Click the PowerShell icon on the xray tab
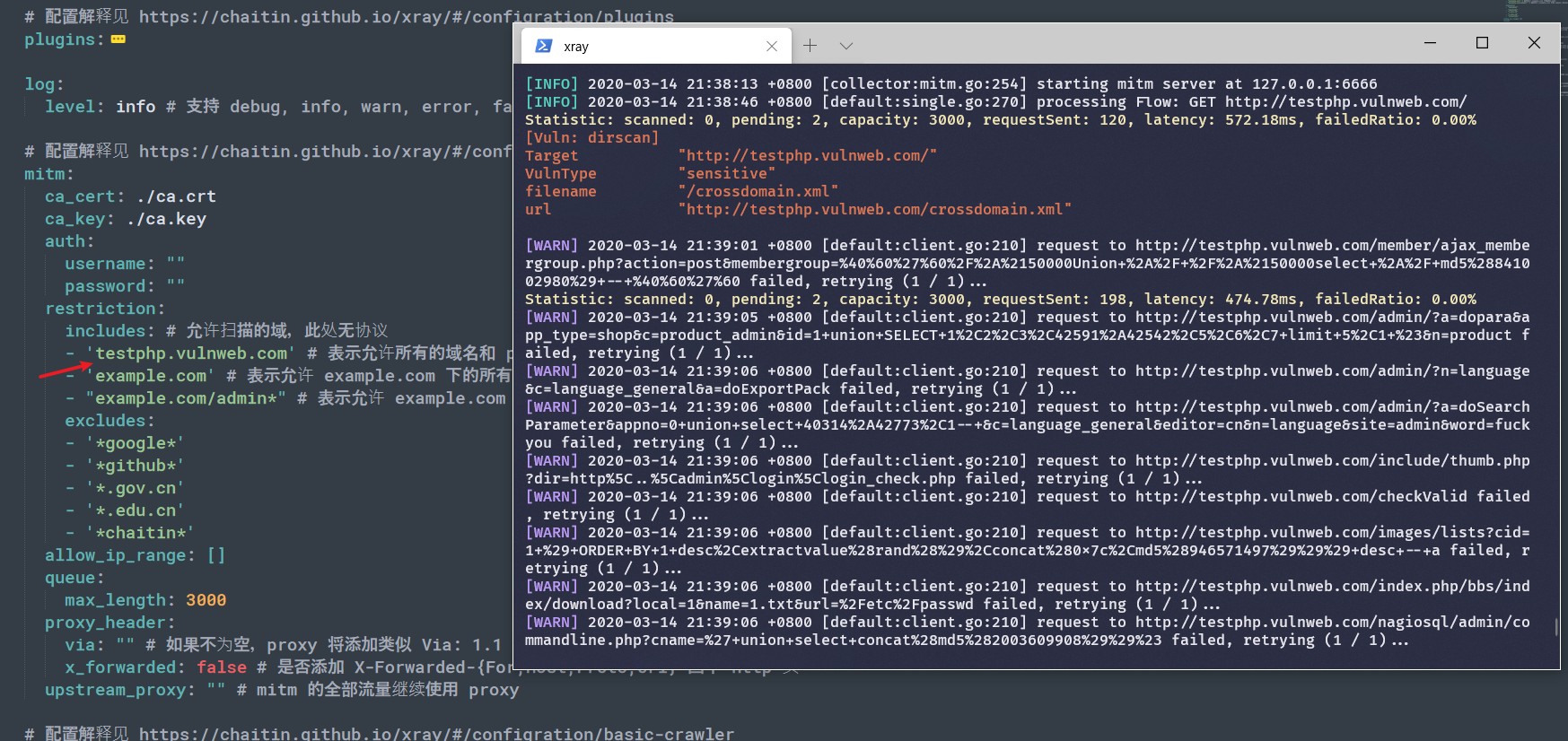 (543, 46)
